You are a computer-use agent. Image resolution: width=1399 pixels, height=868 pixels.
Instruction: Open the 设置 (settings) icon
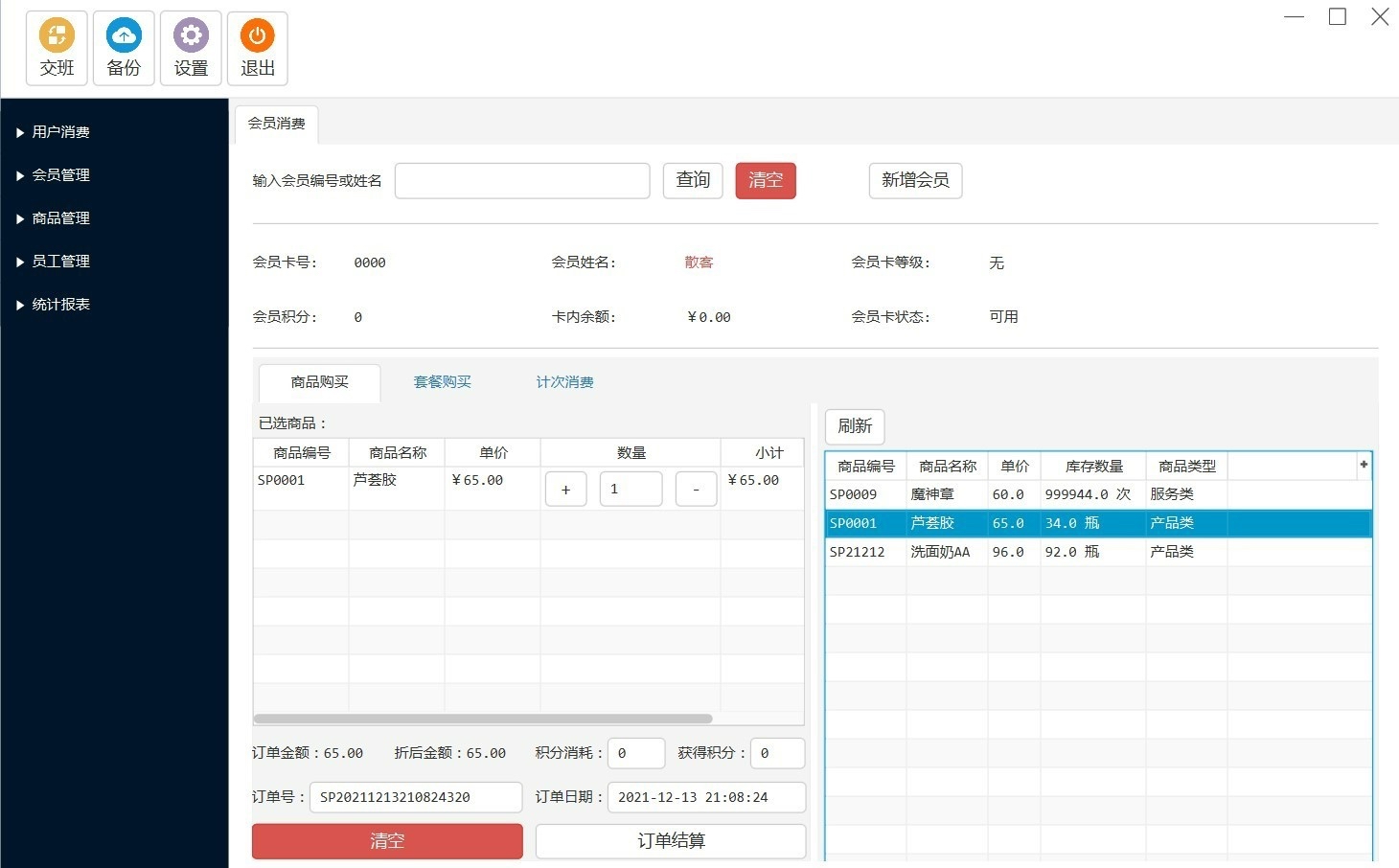(190, 47)
